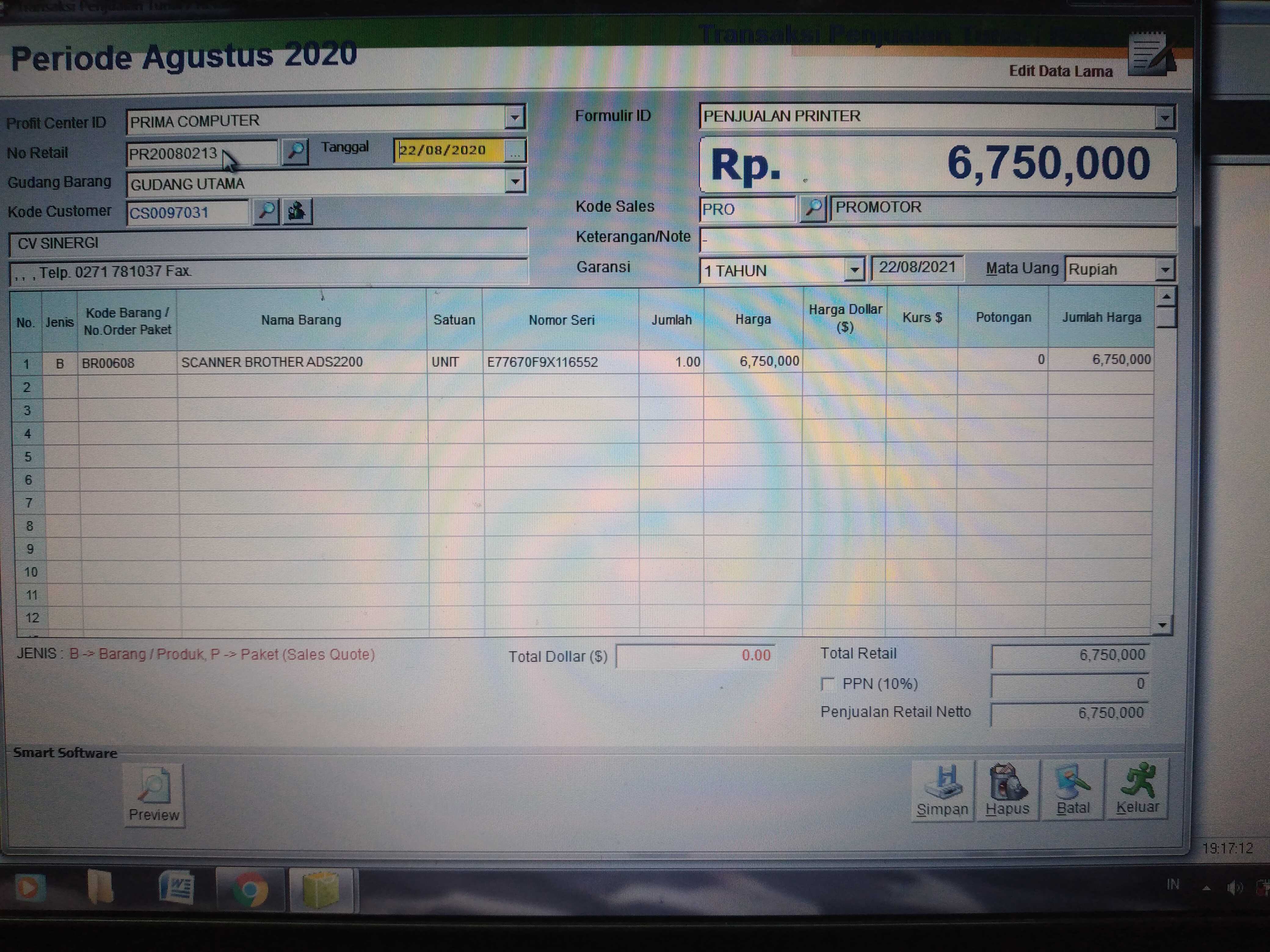Open the Garansi 1 TAHUN dropdown
The height and width of the screenshot is (952, 1270).
point(854,270)
